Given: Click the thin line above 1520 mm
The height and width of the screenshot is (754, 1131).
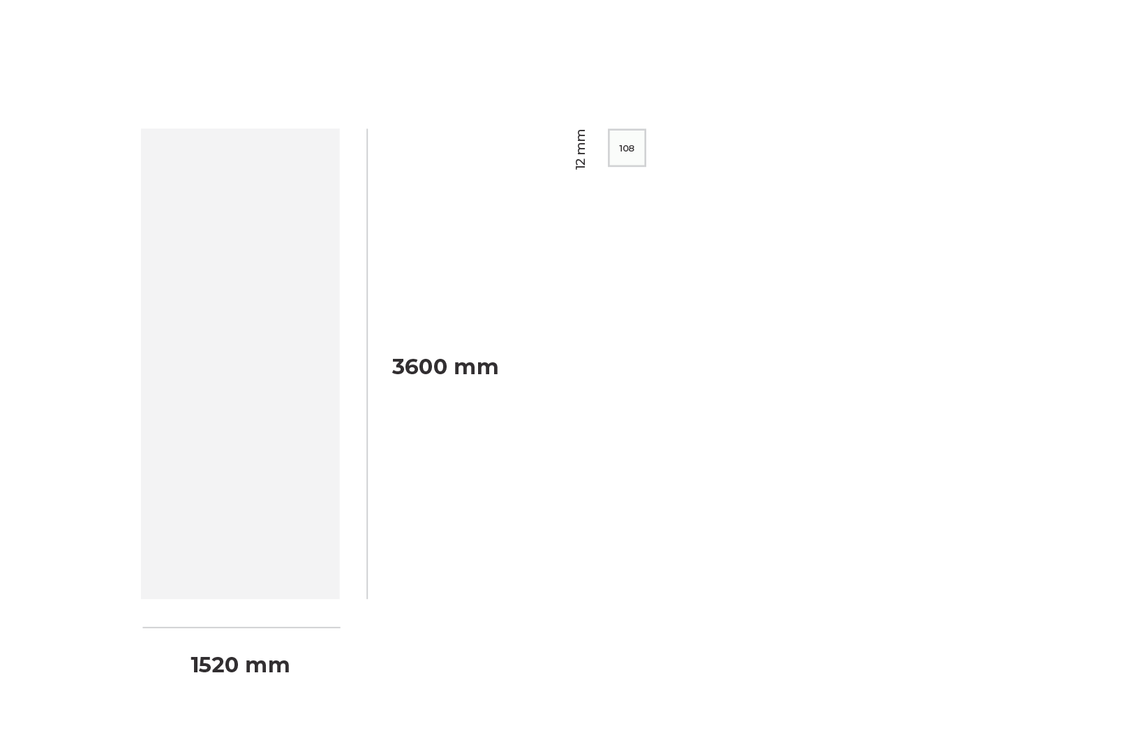Looking at the screenshot, I should 241,628.
